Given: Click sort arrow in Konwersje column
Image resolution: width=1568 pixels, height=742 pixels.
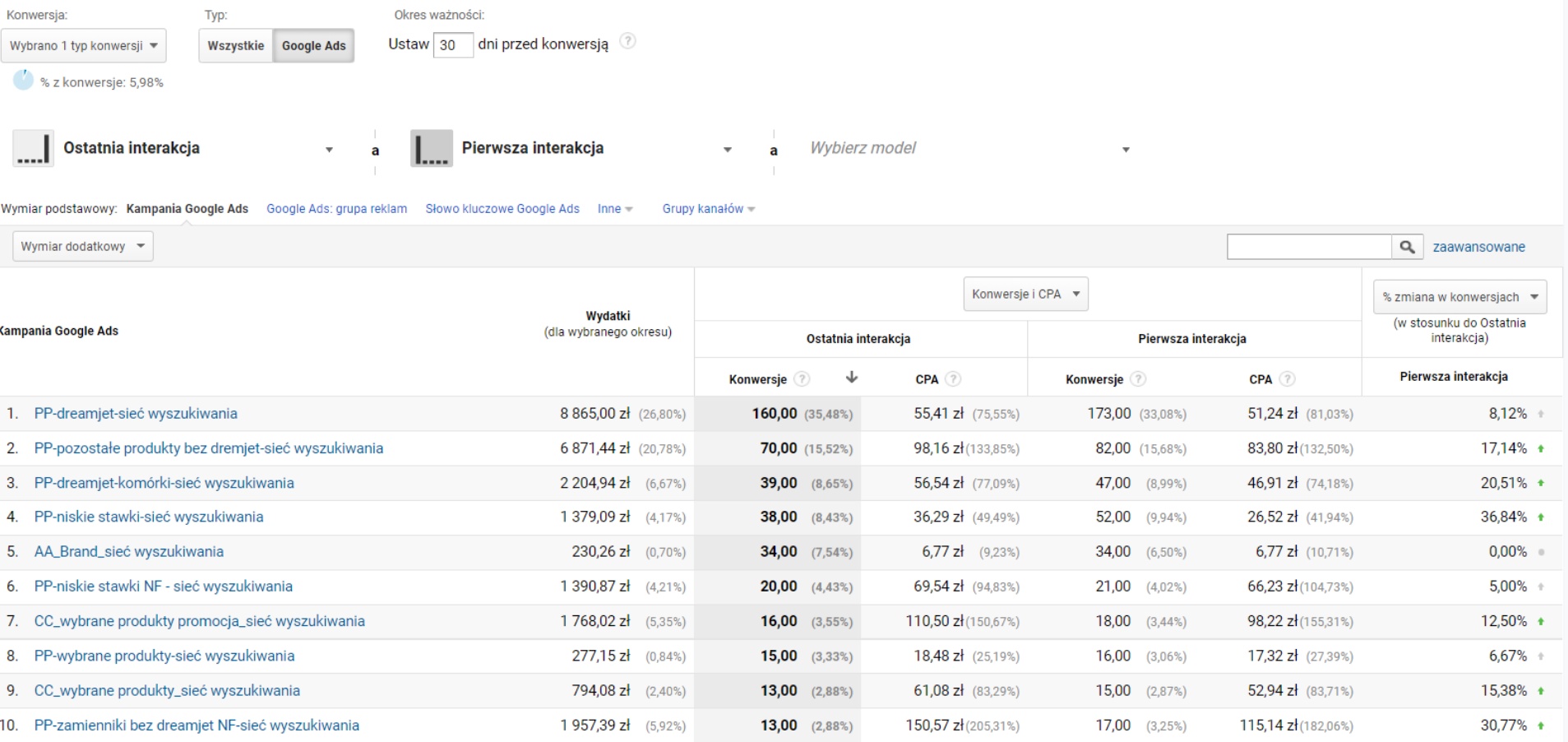Looking at the screenshot, I should [852, 378].
